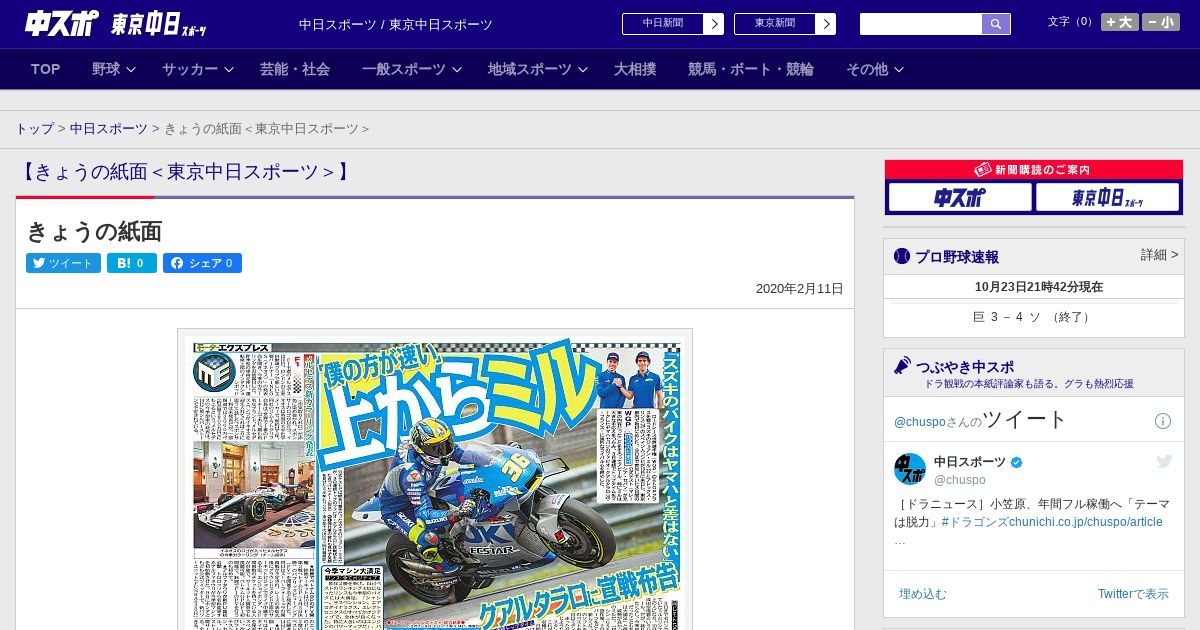Open the TOP menu item
This screenshot has height=630, width=1200.
click(x=46, y=69)
